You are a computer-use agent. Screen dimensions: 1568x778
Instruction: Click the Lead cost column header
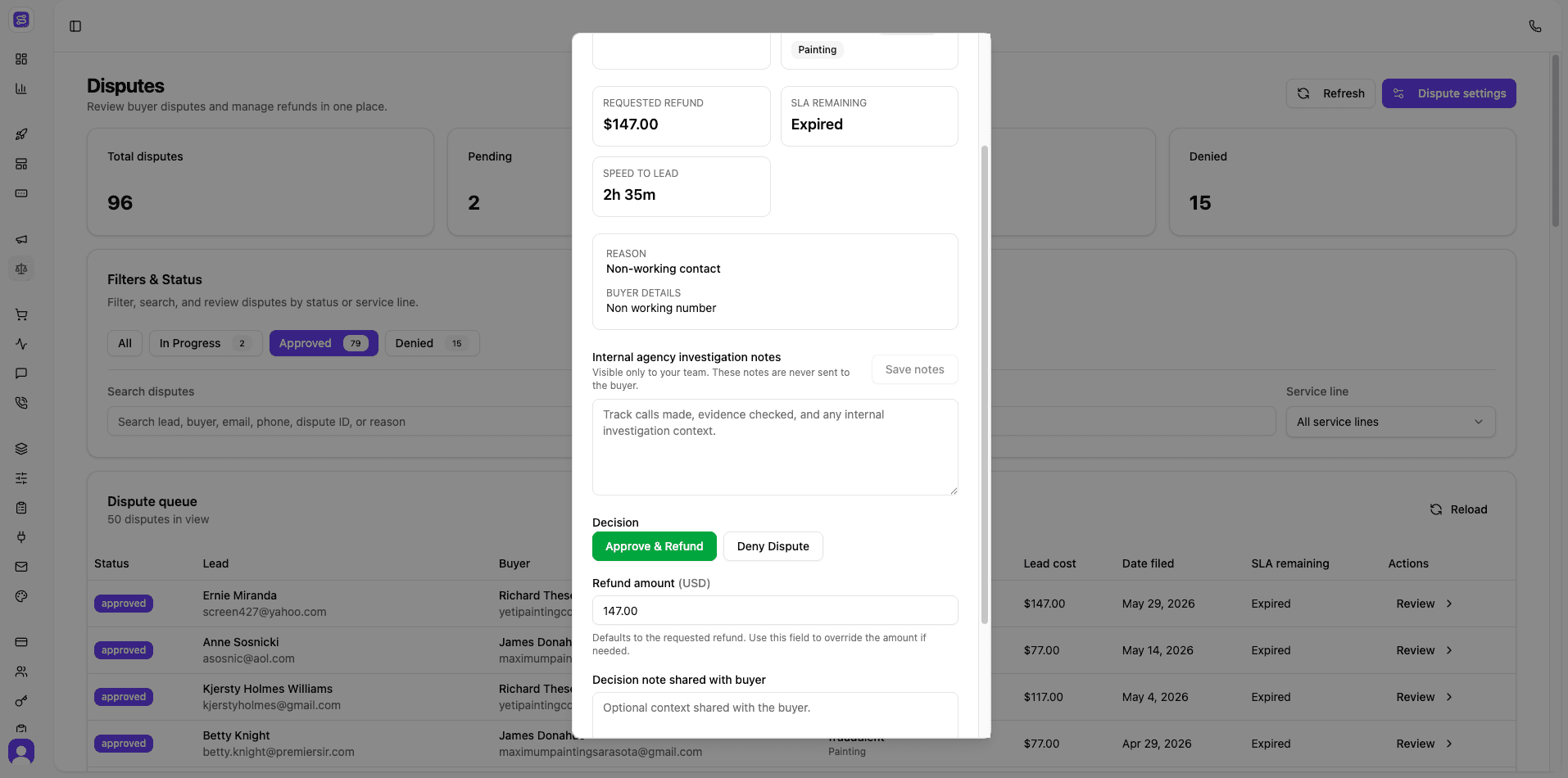(1049, 563)
